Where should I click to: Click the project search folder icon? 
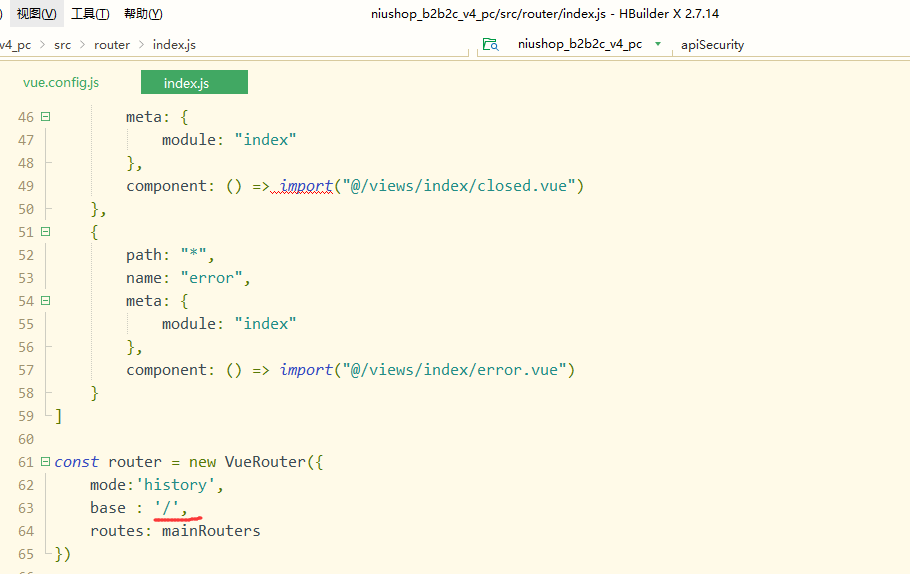[490, 44]
